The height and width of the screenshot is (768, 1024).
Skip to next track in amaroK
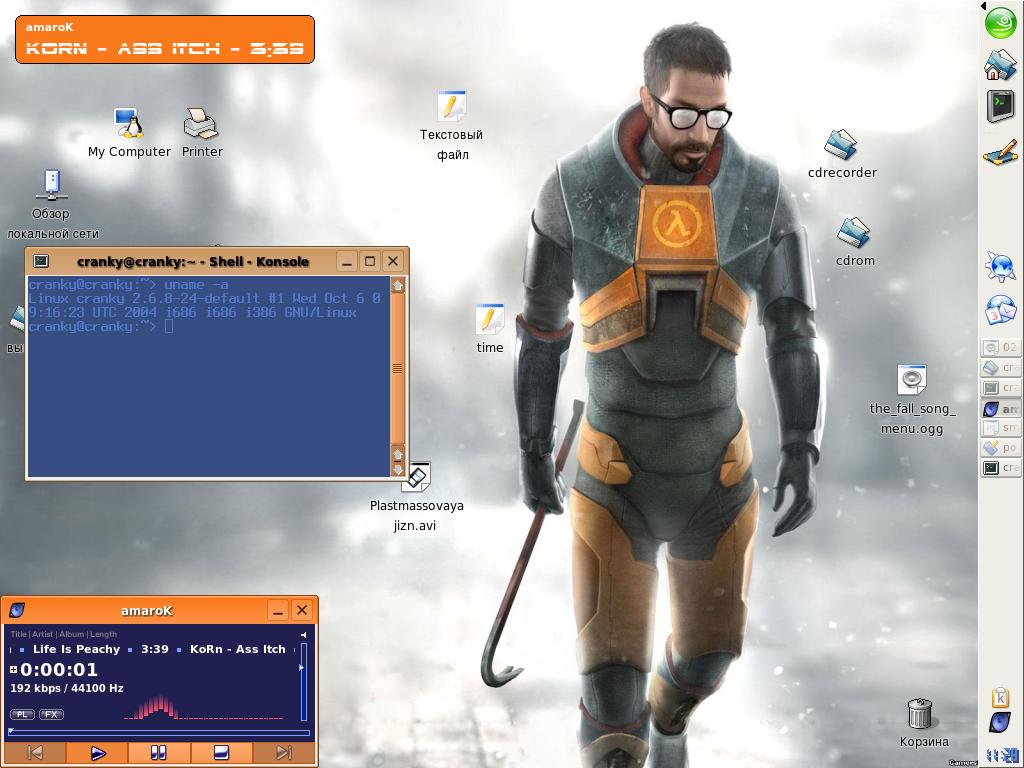[283, 753]
